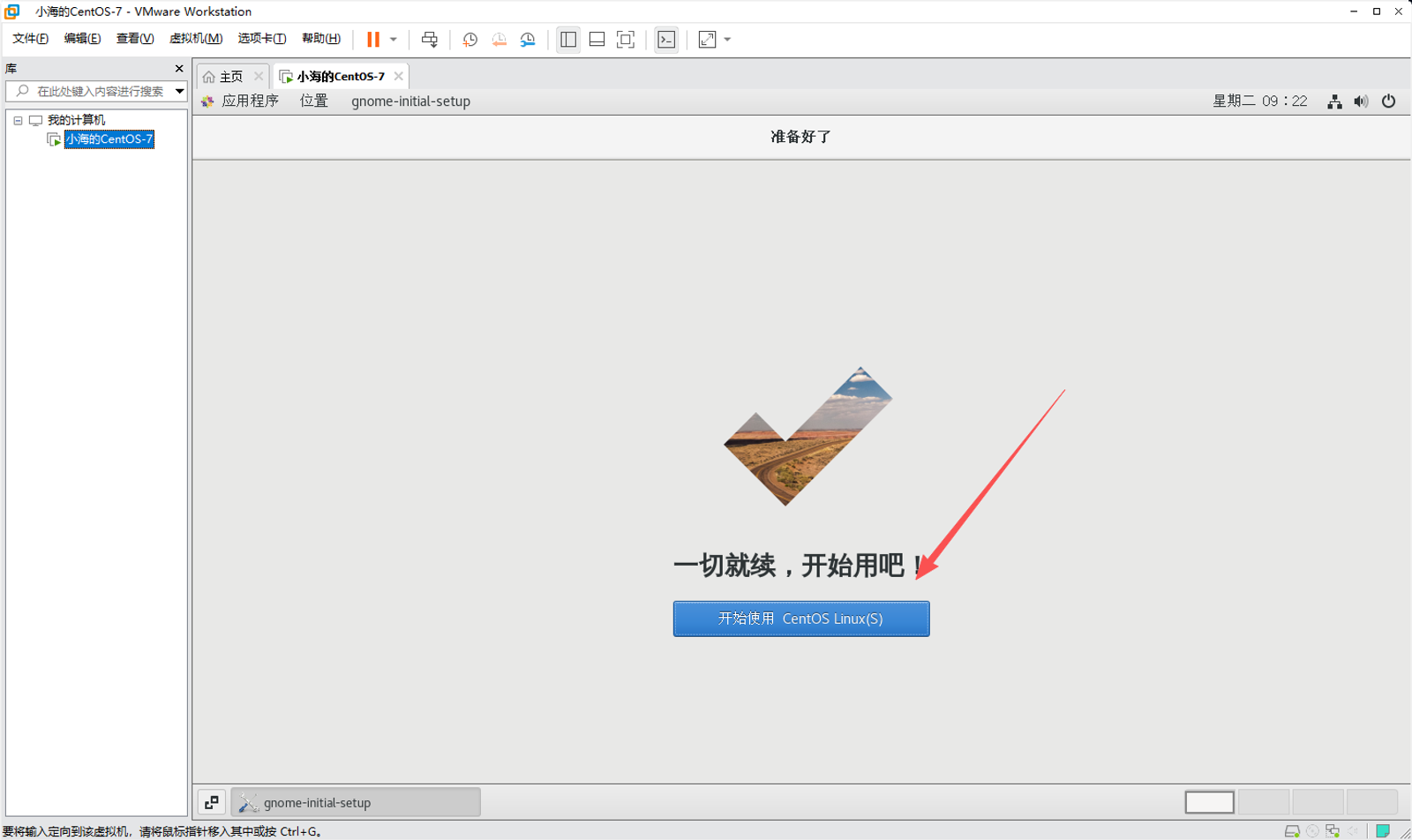The image size is (1412, 840).
Task: Click the show desktop icon in guest taskbar
Action: 212,802
